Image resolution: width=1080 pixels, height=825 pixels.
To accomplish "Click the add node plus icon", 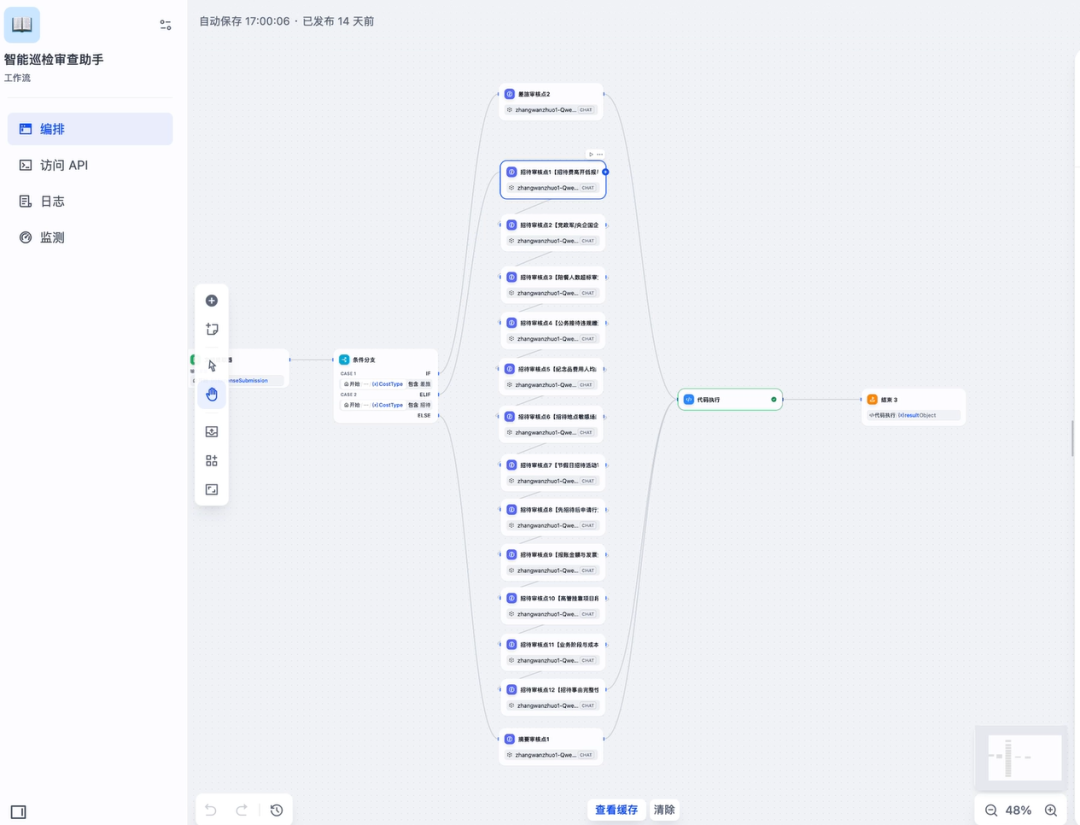I will click(211, 301).
